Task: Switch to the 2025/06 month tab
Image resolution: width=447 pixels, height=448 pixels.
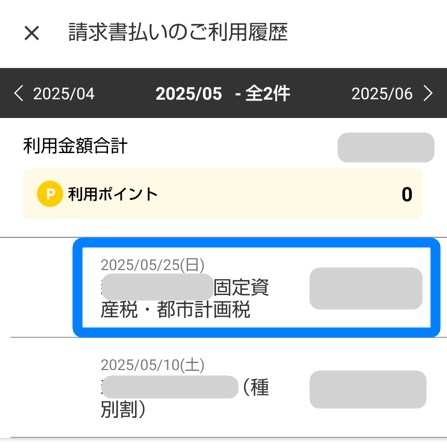Action: point(382,94)
